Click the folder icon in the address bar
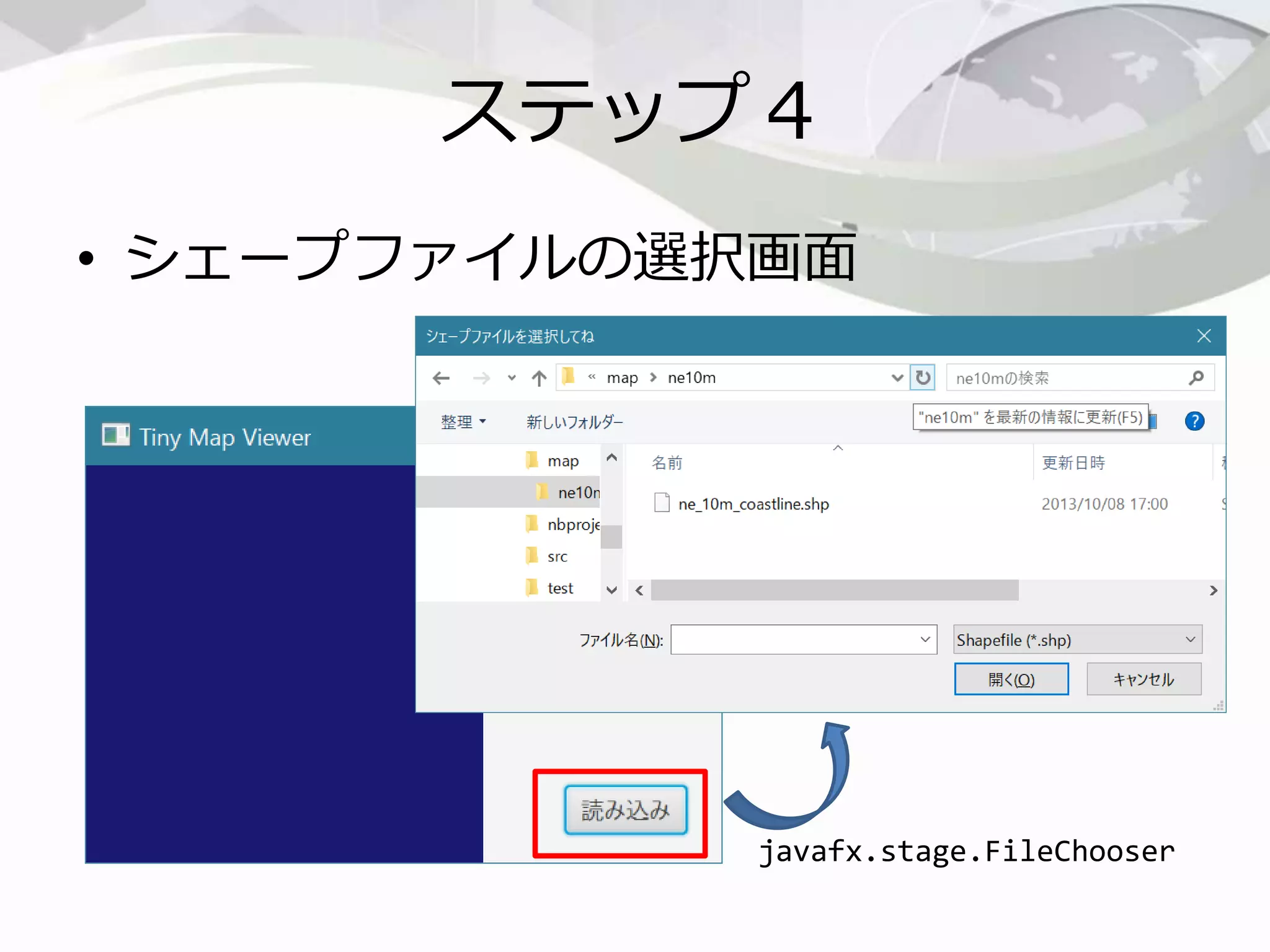Image resolution: width=1270 pixels, height=952 pixels. click(568, 377)
